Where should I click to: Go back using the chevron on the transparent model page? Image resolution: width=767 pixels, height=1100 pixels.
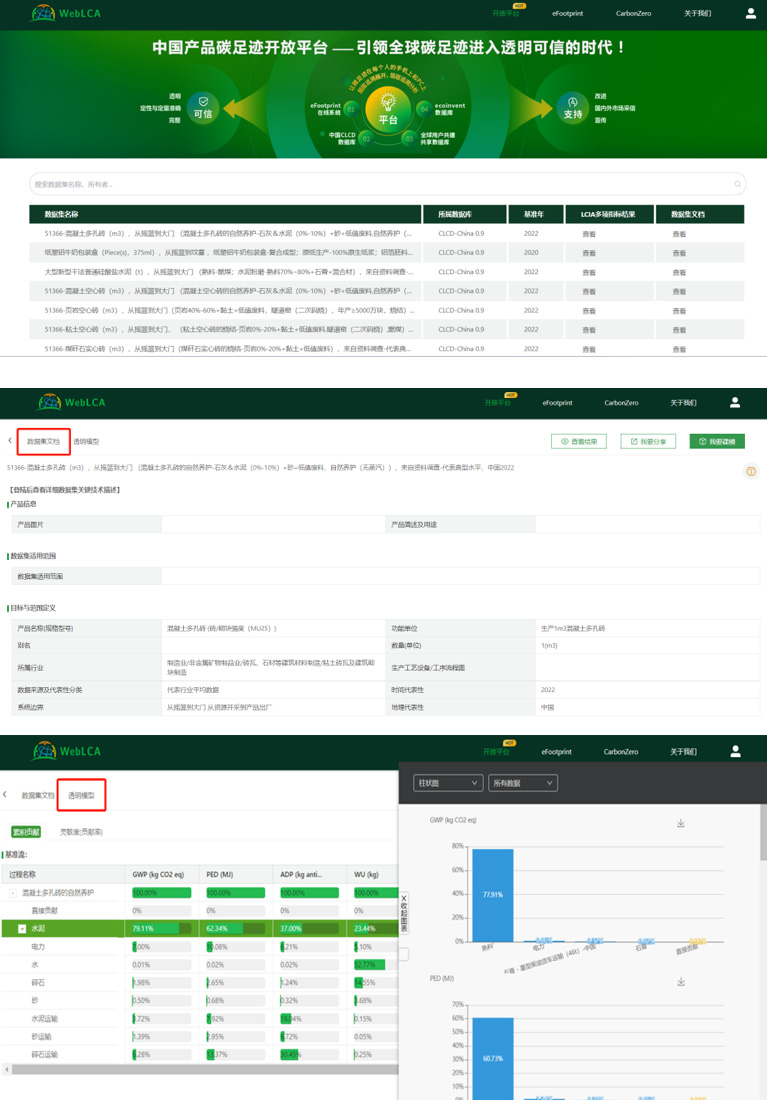pyautogui.click(x=6, y=794)
